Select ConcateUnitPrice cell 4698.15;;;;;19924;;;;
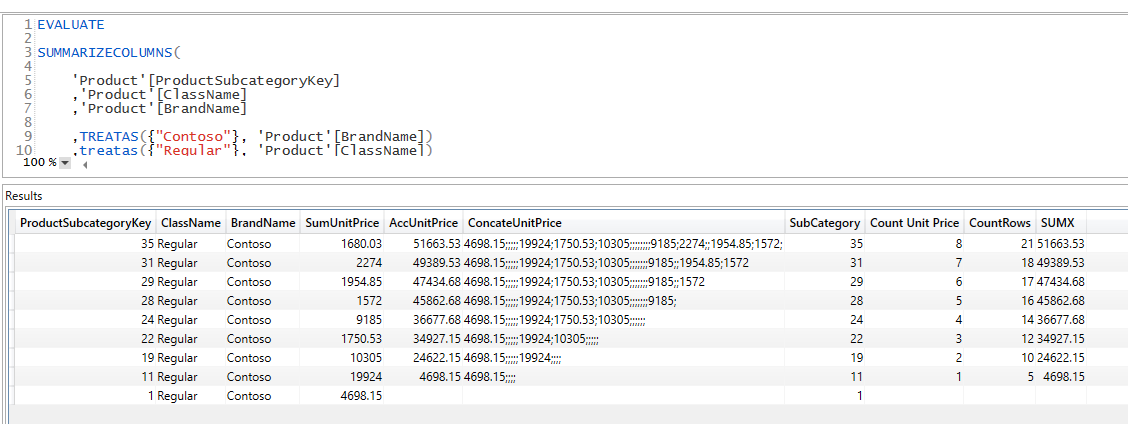 coord(624,358)
